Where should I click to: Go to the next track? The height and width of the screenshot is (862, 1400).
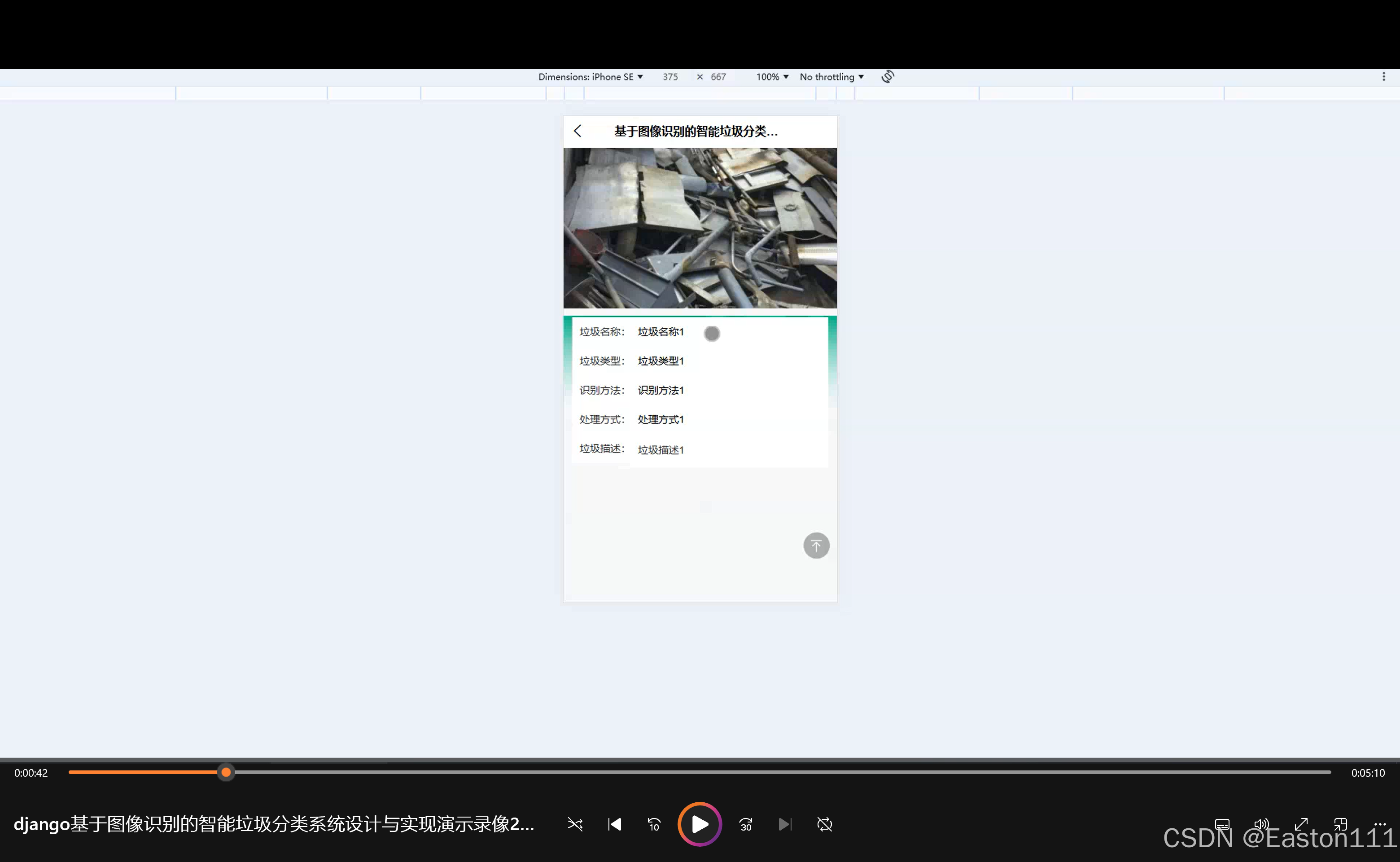(785, 824)
